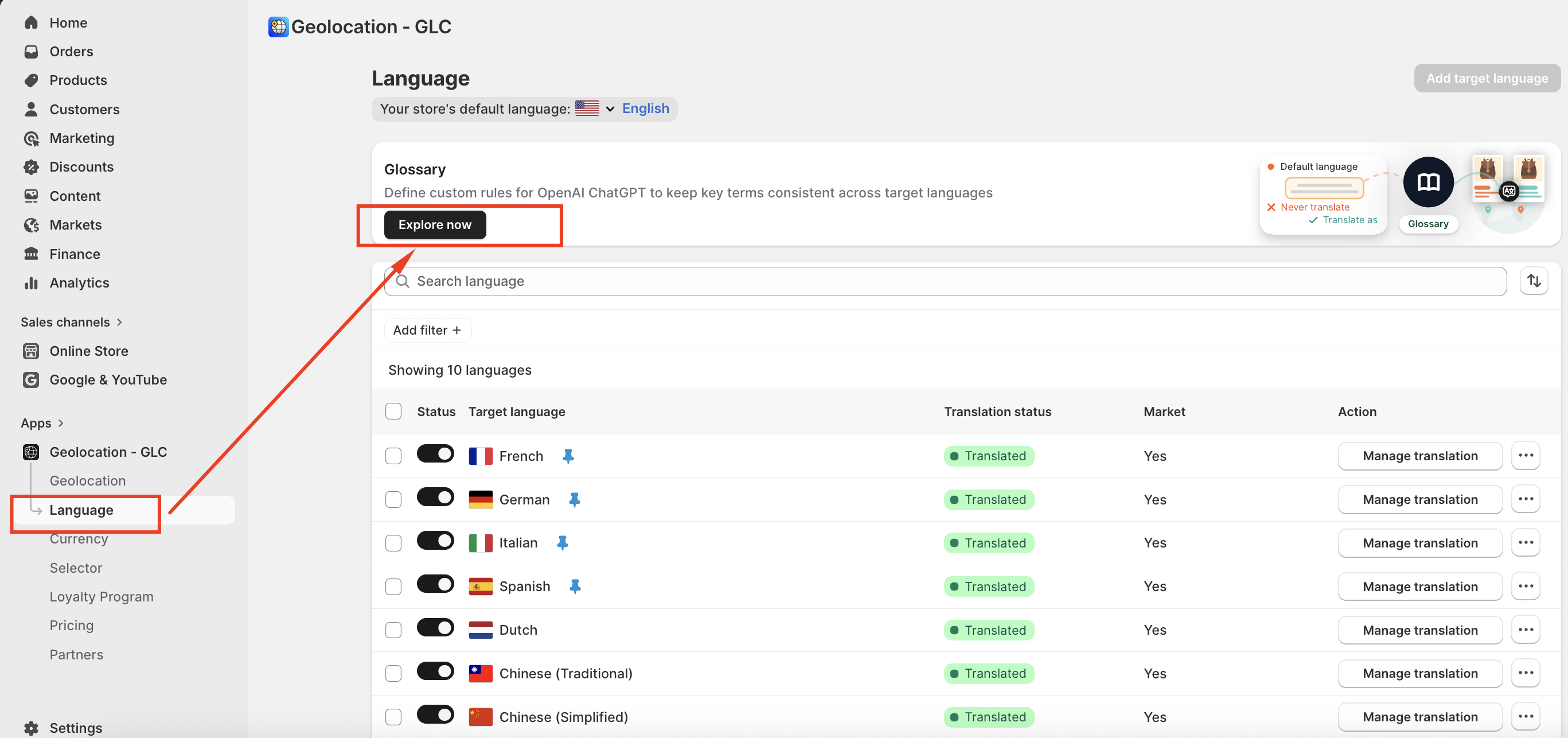Turn off the Italian language switch
1568x738 pixels.
click(x=435, y=541)
